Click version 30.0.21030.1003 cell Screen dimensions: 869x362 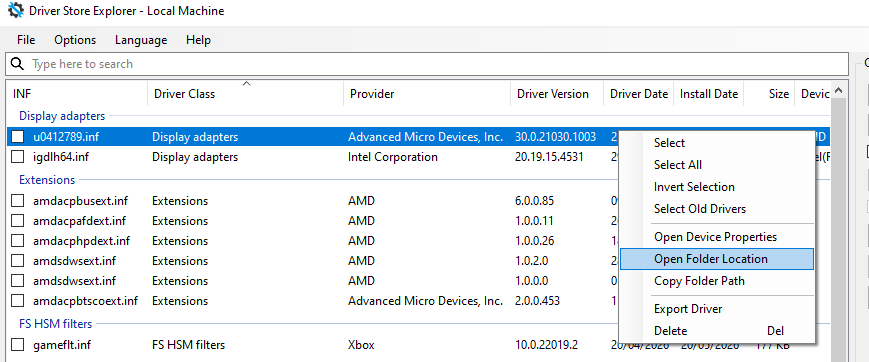point(555,137)
